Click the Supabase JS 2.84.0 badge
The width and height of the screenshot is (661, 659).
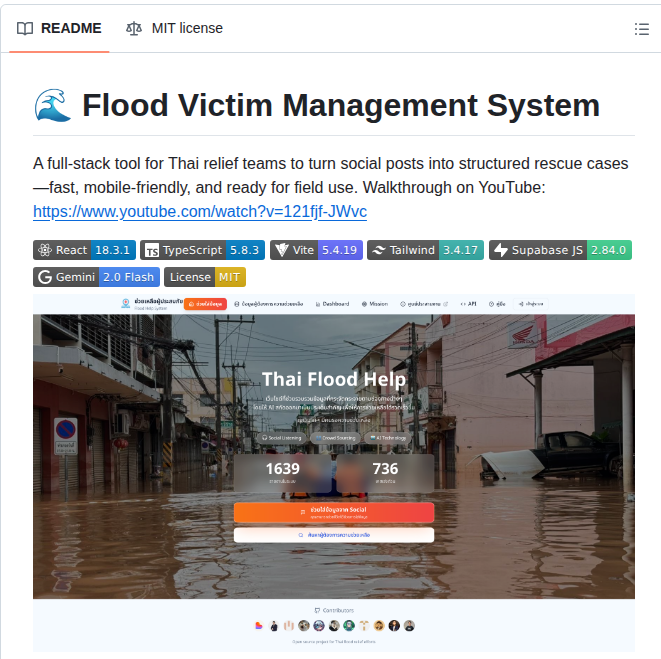[560, 250]
